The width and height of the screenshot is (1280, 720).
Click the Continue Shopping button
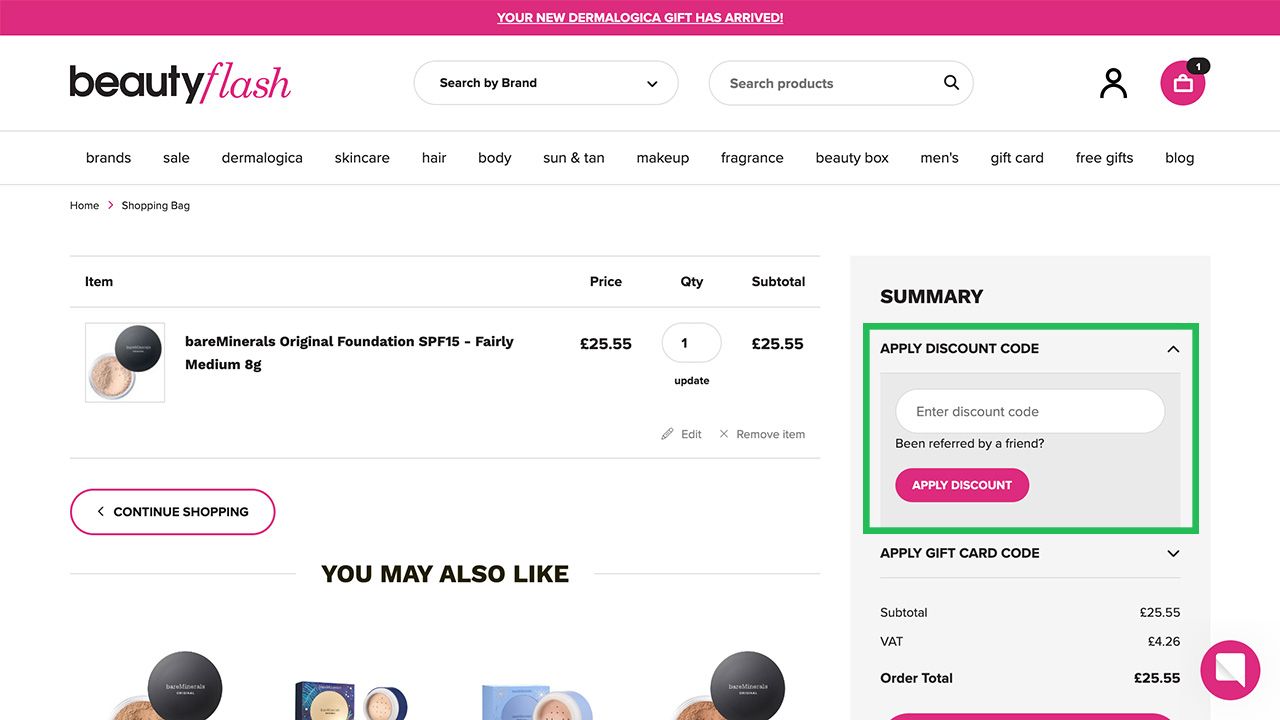(172, 511)
